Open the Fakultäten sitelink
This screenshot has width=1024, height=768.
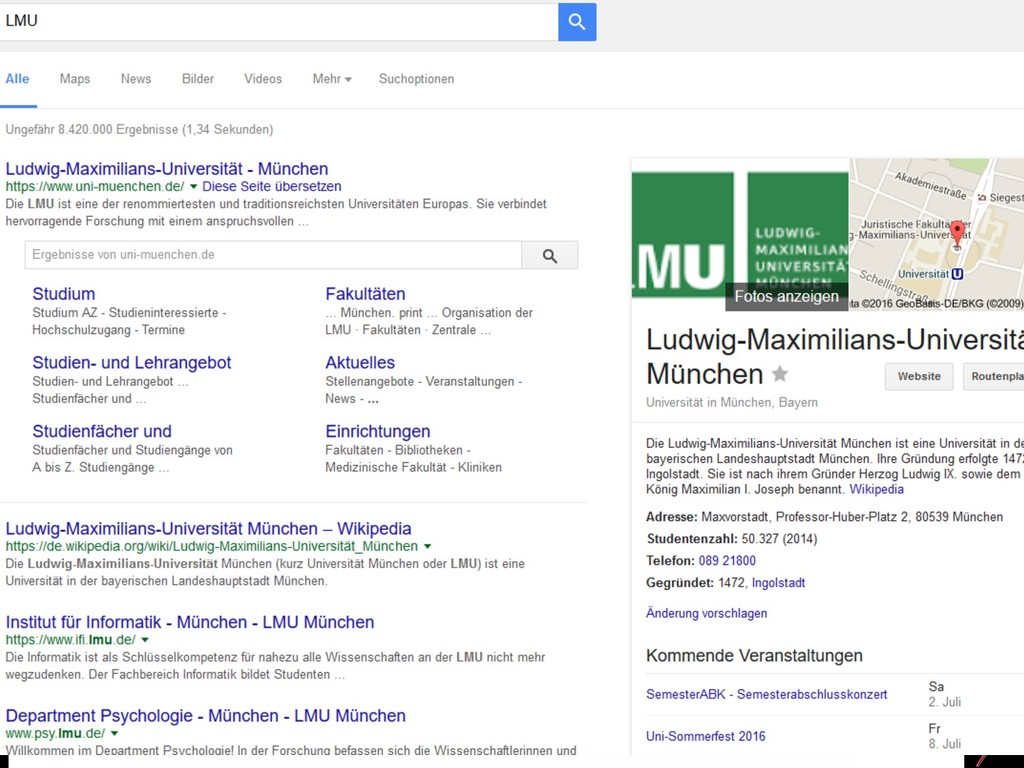pos(365,294)
